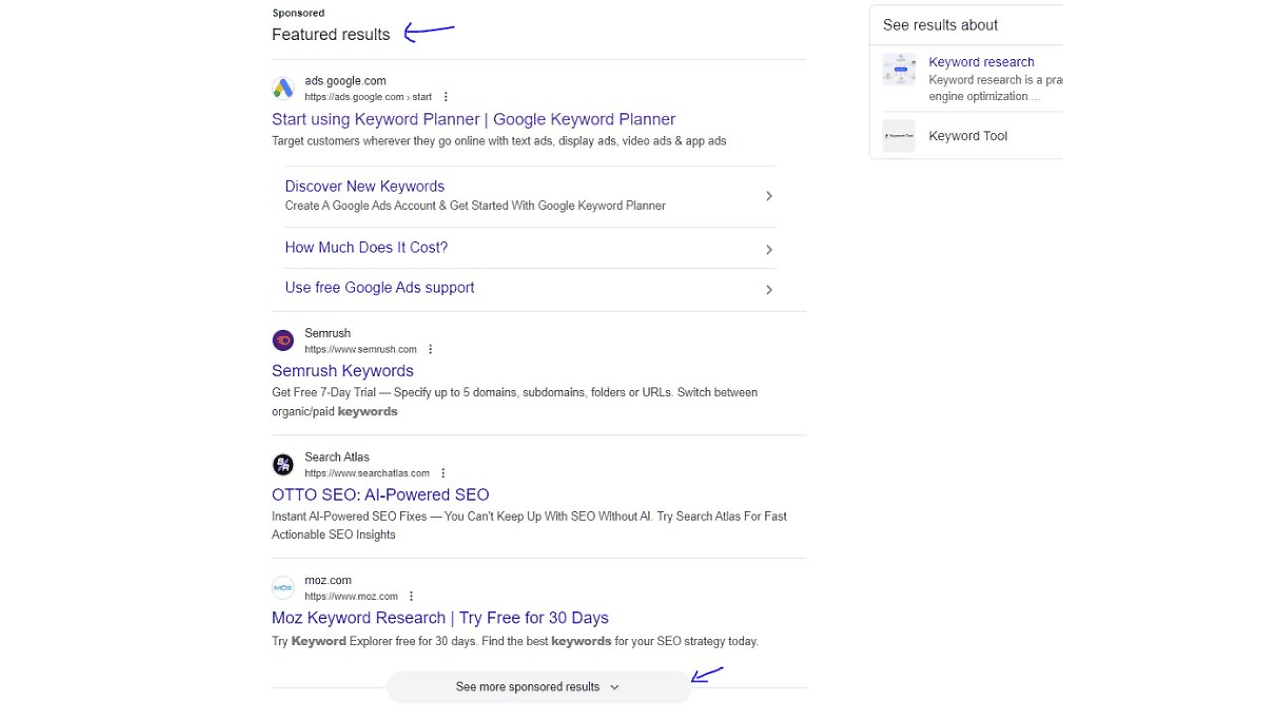Expand the How Much Does It Cost chevron

click(769, 249)
